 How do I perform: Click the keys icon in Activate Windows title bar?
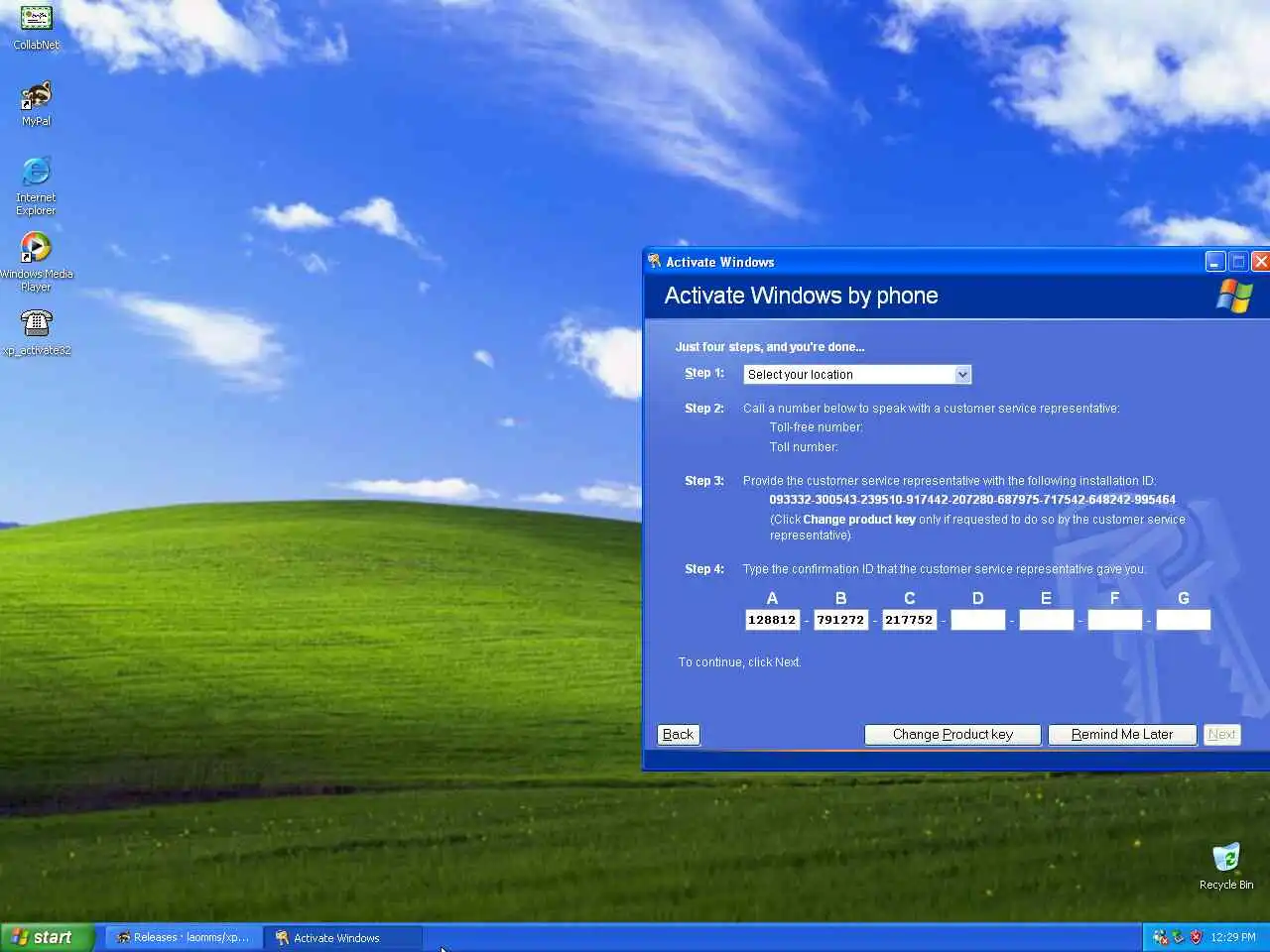(654, 261)
